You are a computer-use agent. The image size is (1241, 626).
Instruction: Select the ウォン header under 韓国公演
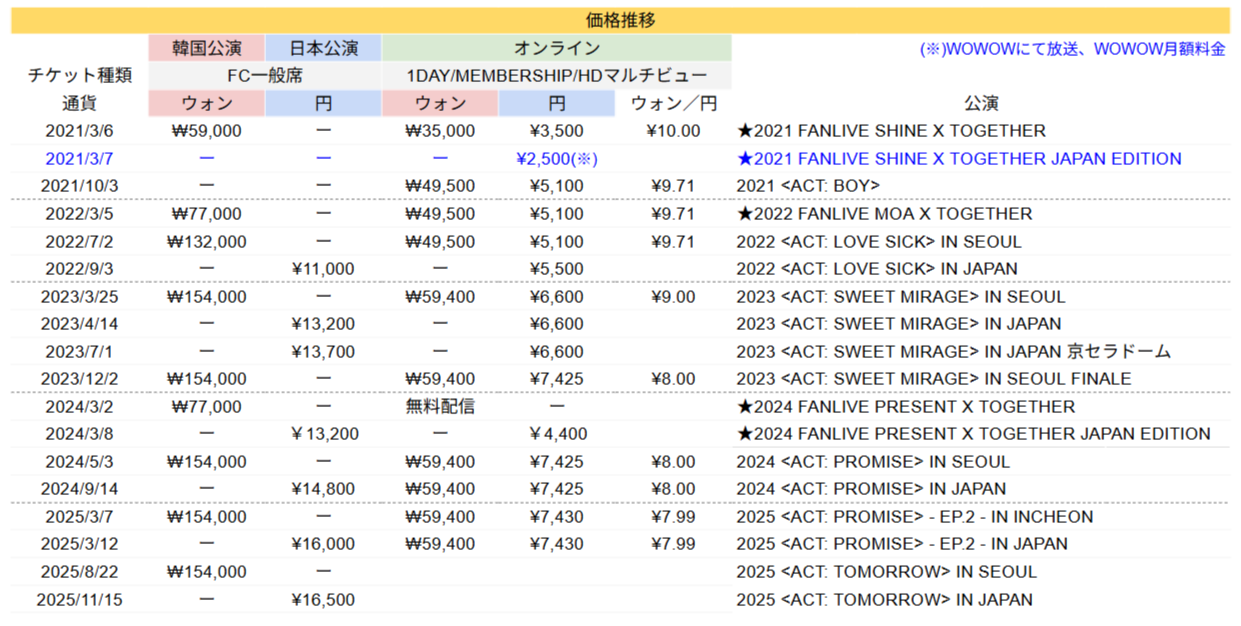click(x=206, y=103)
